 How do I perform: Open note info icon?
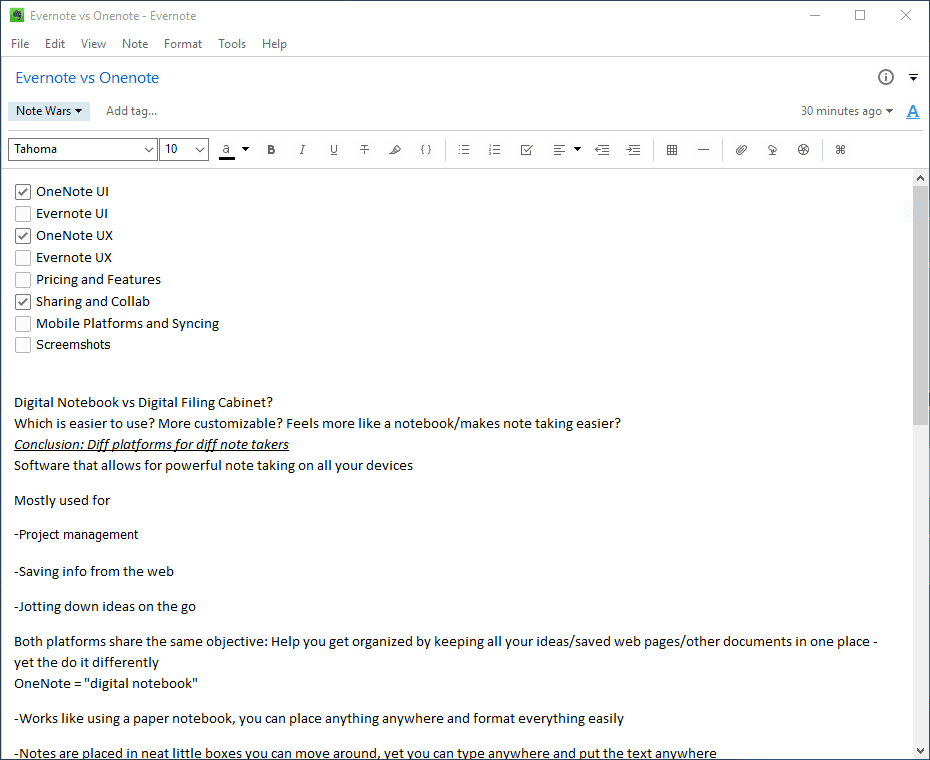[885, 78]
